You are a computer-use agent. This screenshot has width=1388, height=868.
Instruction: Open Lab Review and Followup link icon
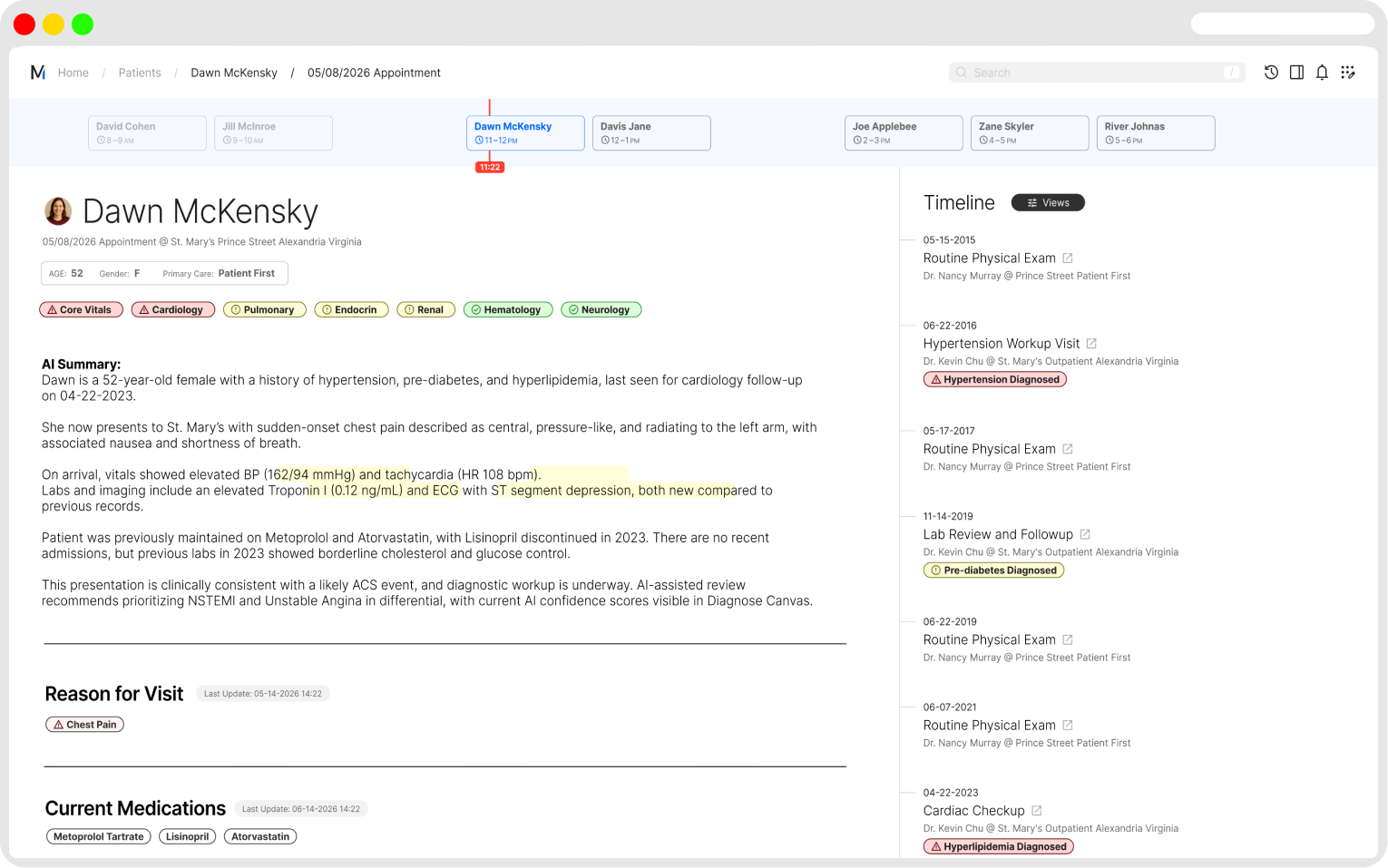pyautogui.click(x=1085, y=535)
